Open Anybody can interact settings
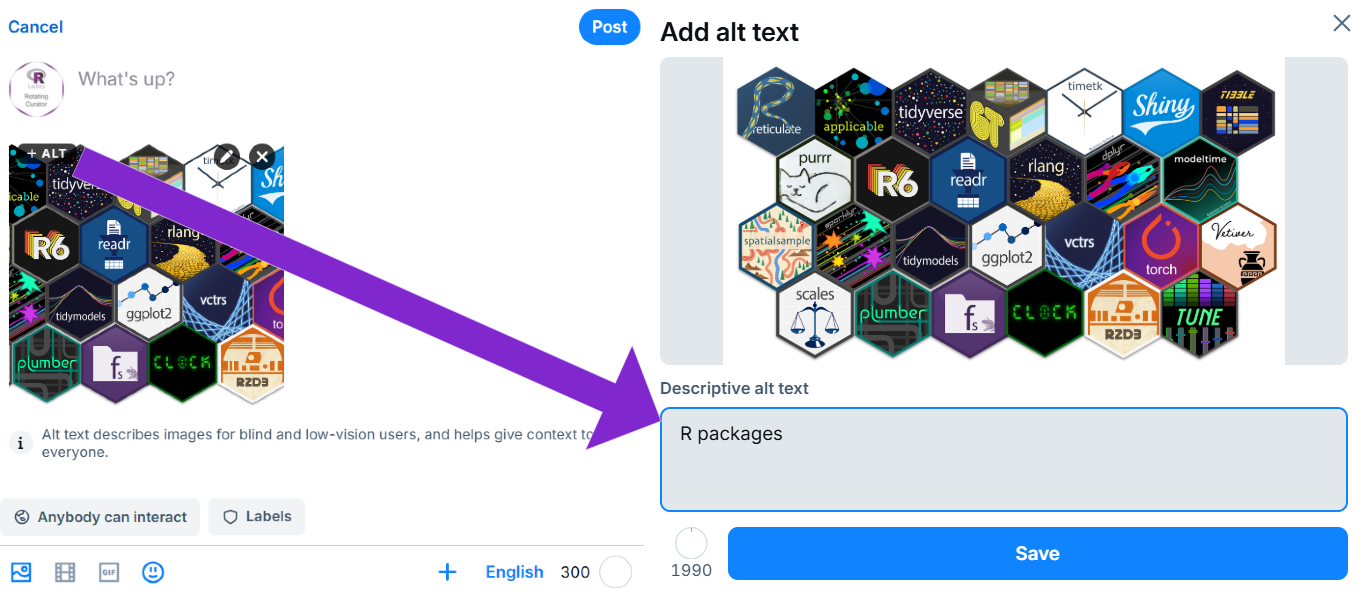The width and height of the screenshot is (1365, 597). coord(100,517)
